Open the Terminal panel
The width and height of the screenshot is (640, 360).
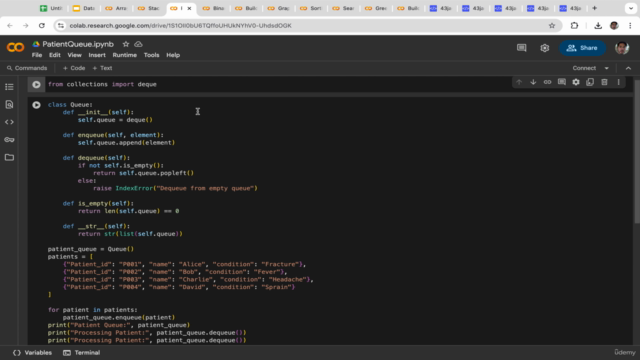click(x=82, y=353)
